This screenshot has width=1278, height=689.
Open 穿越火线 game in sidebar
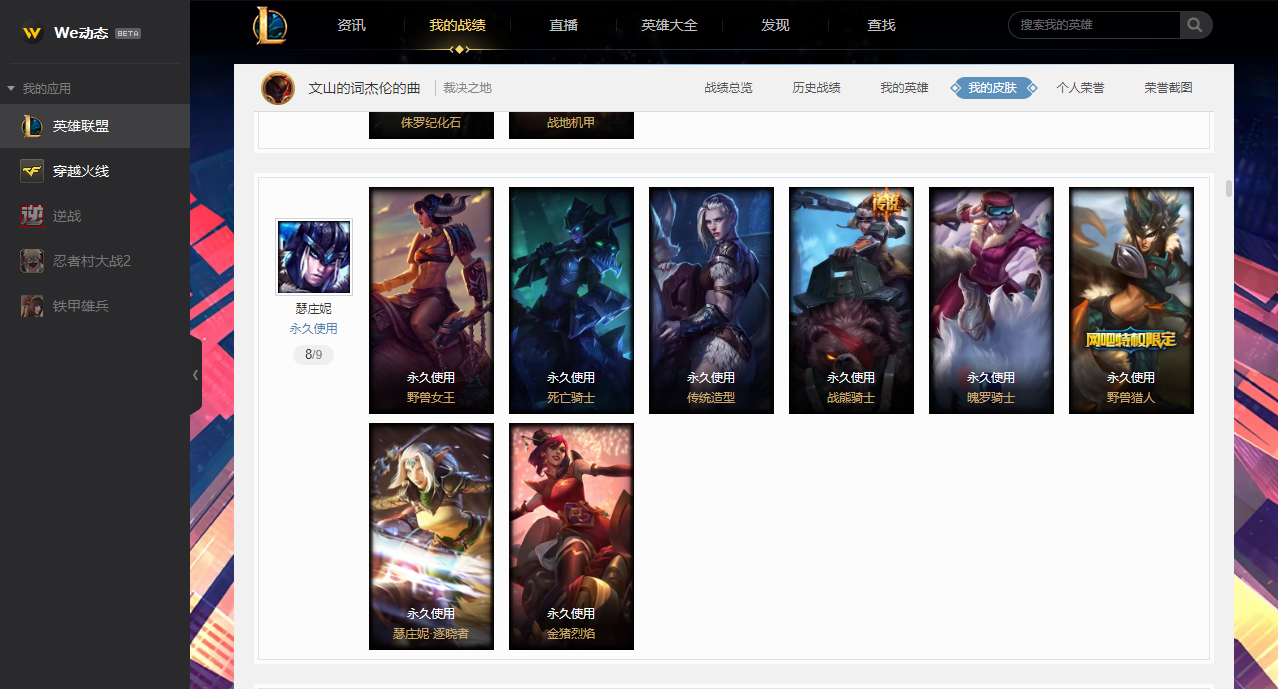95,171
